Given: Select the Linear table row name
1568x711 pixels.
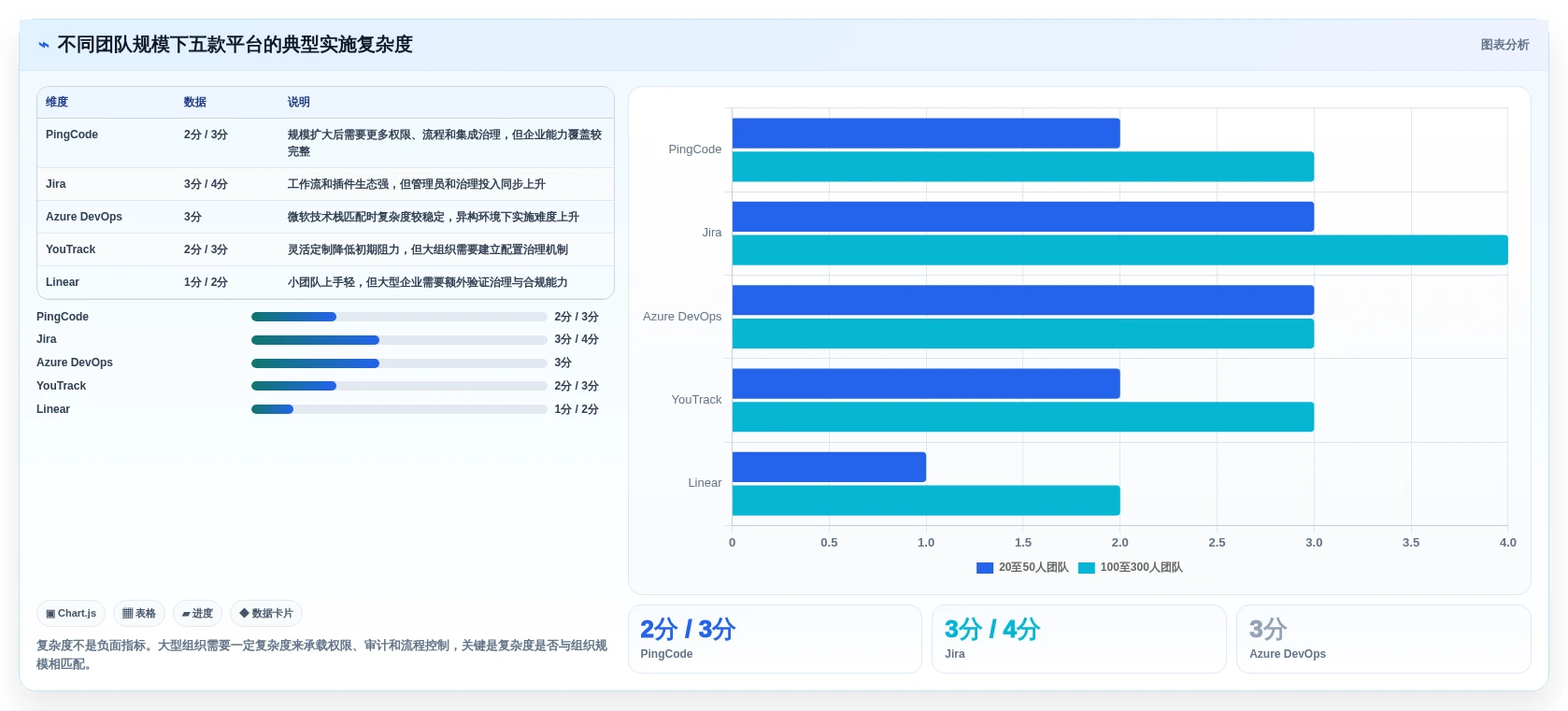Looking at the screenshot, I should point(63,282).
